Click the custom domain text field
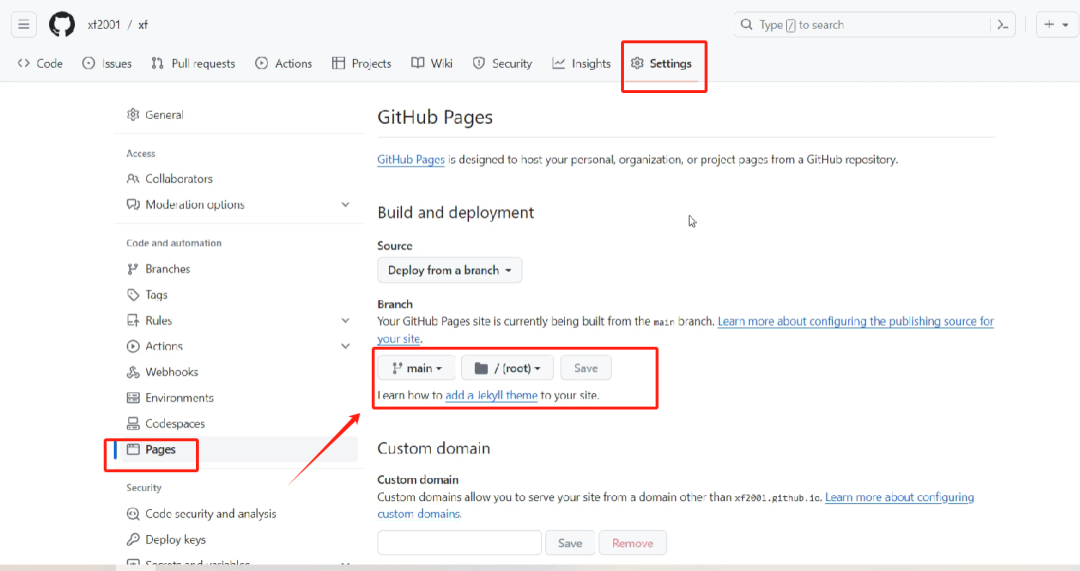Screen dimensions: 1080x571 (x=459, y=543)
